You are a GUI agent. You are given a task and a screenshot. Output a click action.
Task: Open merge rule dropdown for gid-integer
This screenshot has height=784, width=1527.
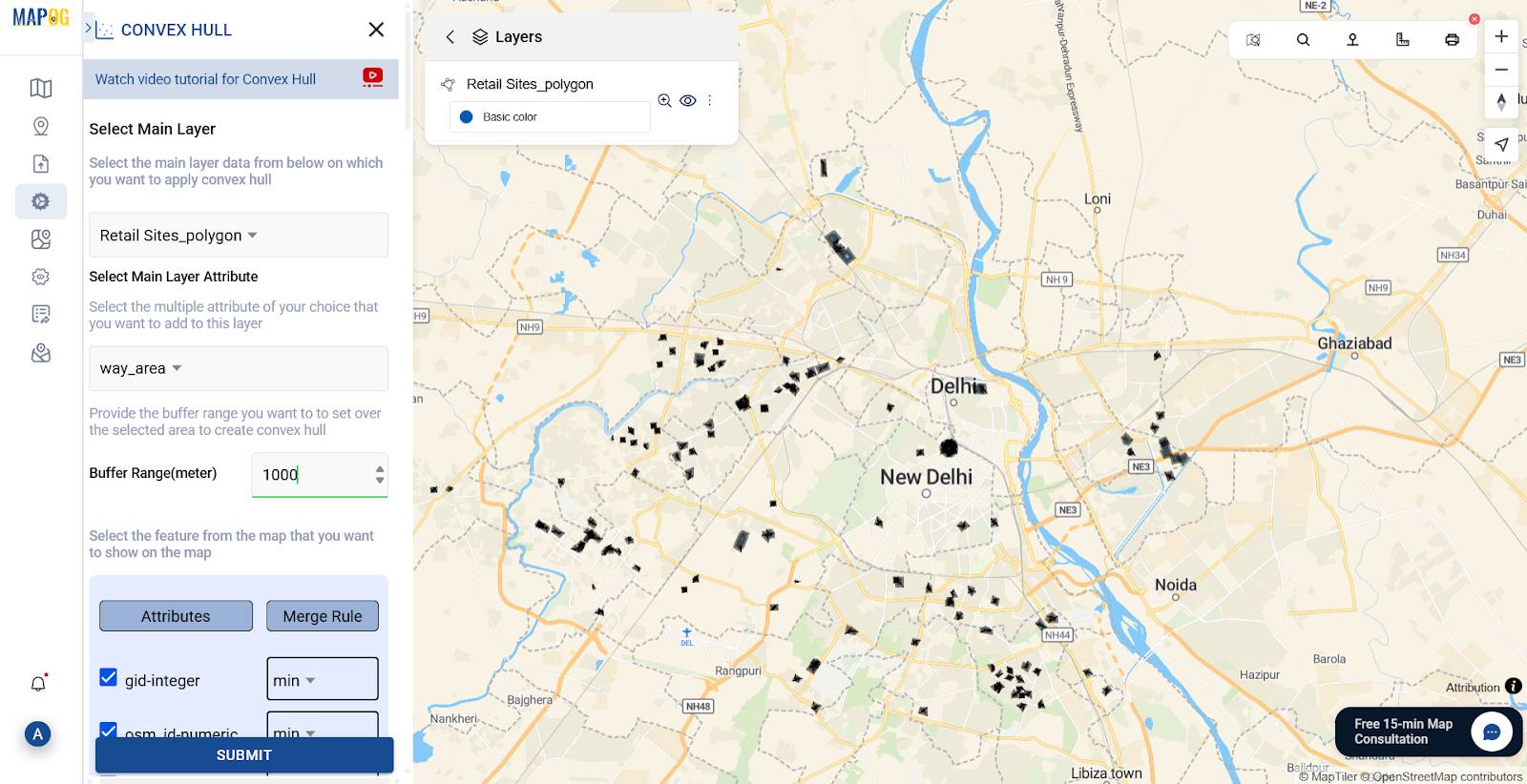323,679
